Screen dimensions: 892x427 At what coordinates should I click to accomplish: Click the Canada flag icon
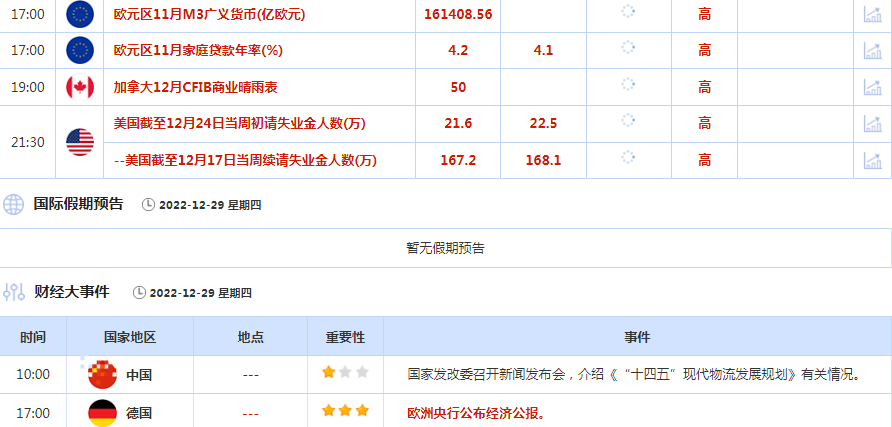click(80, 87)
